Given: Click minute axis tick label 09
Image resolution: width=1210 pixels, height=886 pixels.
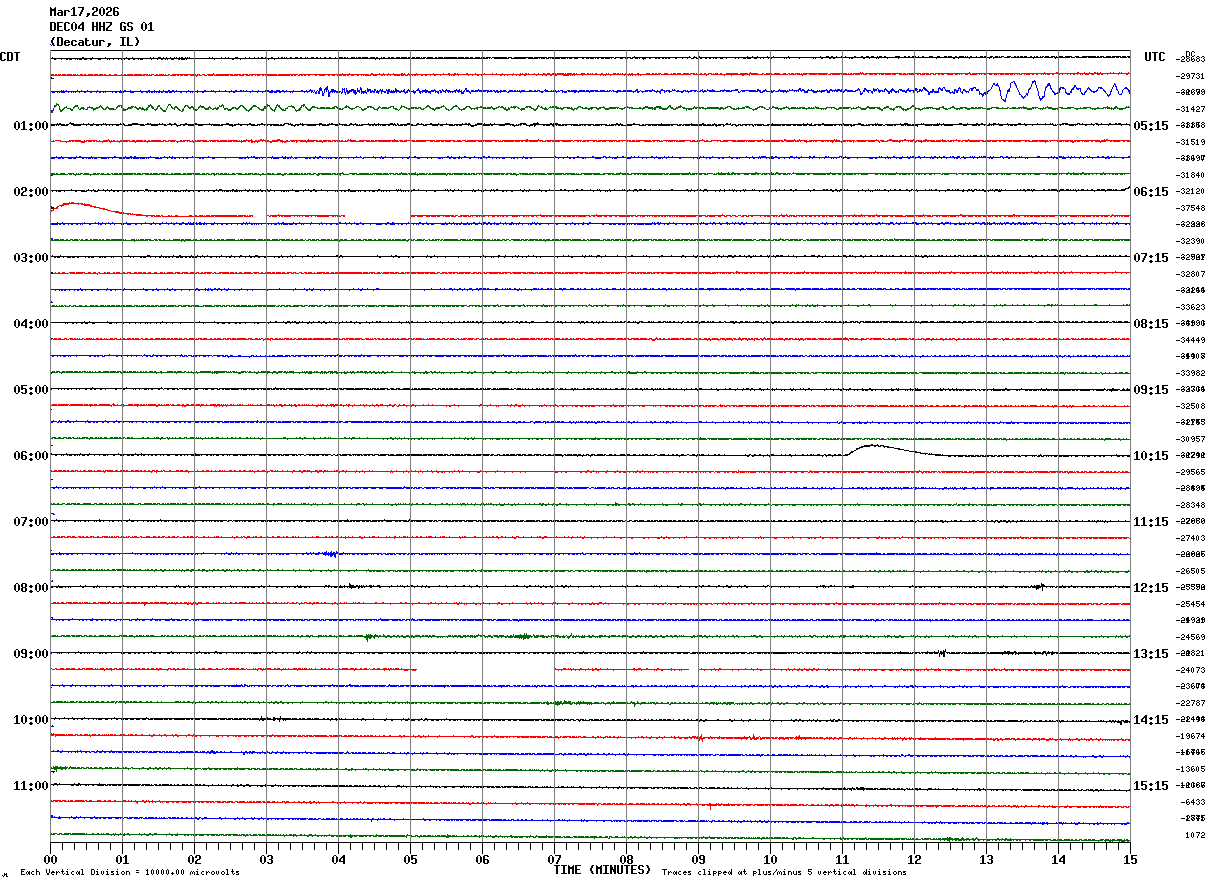Looking at the screenshot, I should 698,859.
